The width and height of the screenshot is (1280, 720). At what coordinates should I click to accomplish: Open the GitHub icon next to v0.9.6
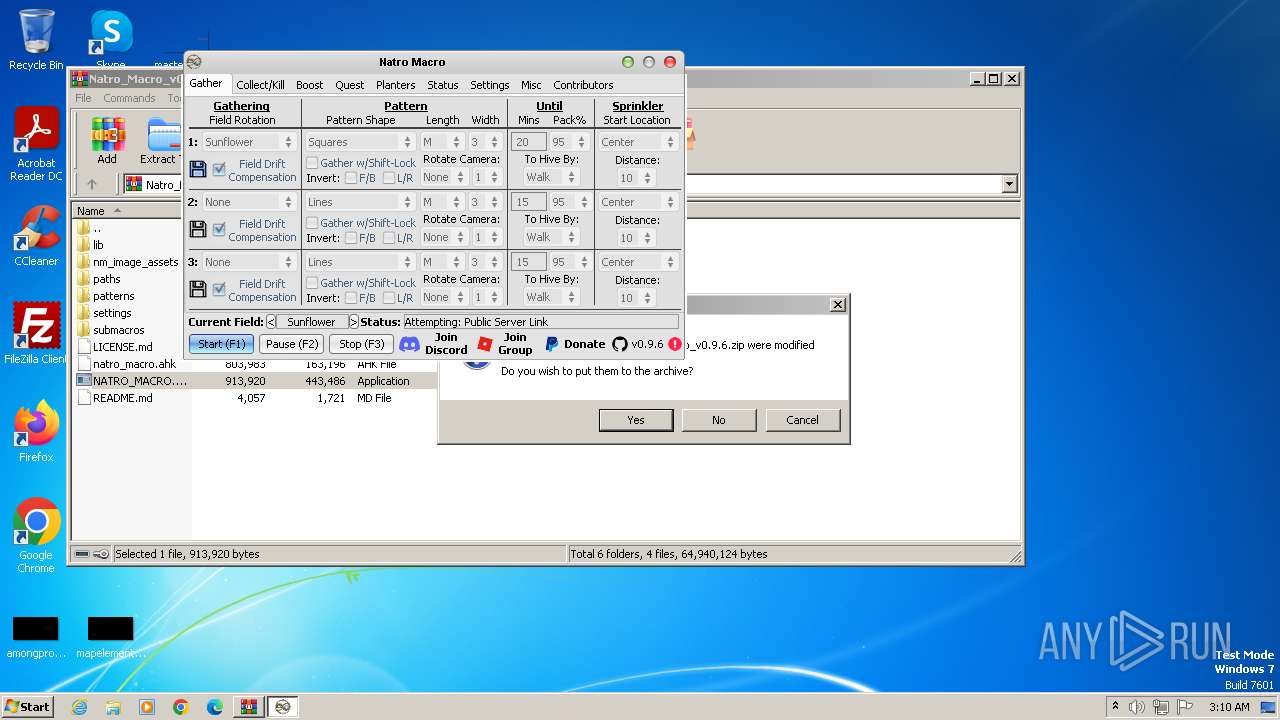[x=620, y=344]
